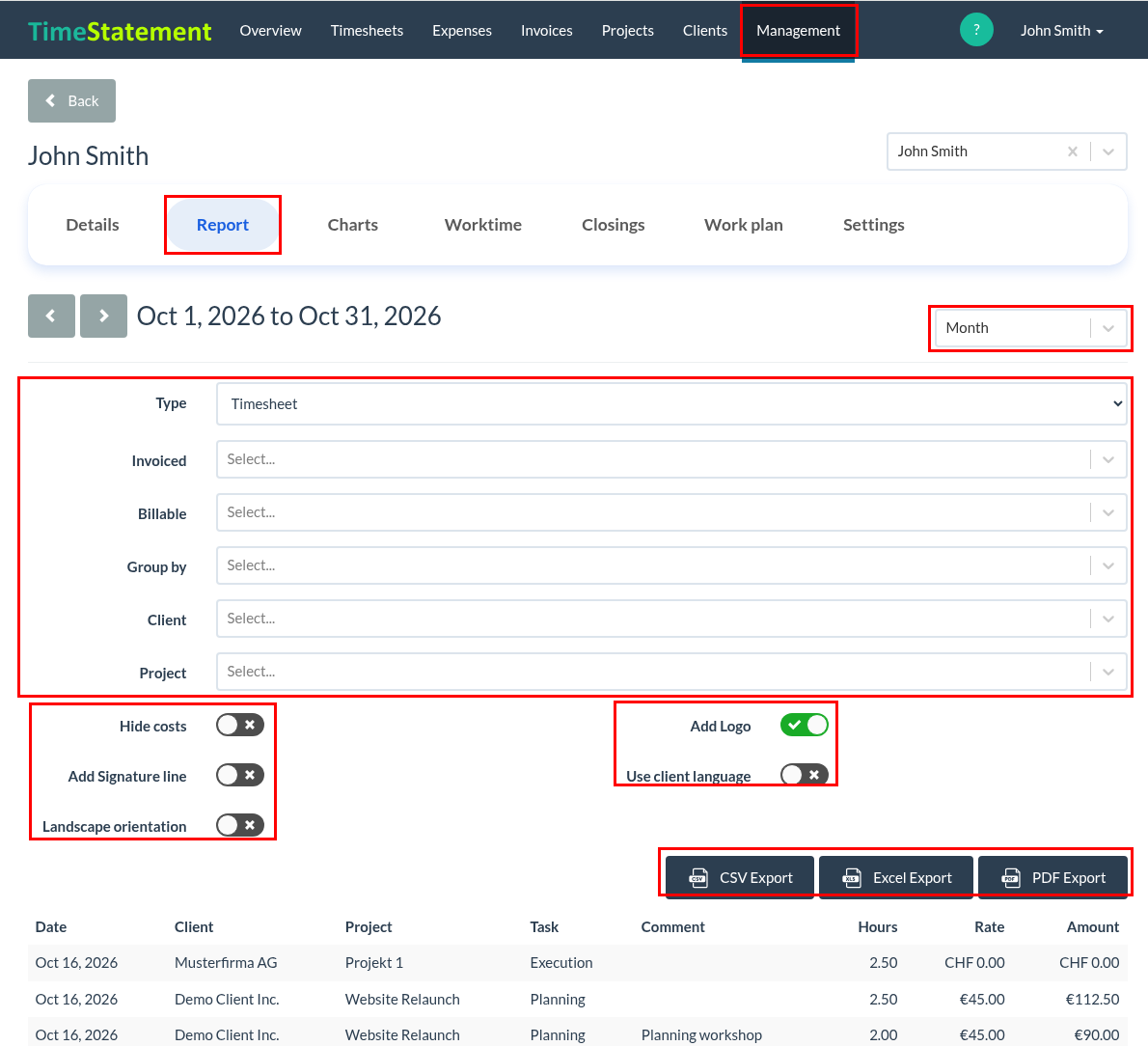Open the help question mark icon

(x=976, y=30)
